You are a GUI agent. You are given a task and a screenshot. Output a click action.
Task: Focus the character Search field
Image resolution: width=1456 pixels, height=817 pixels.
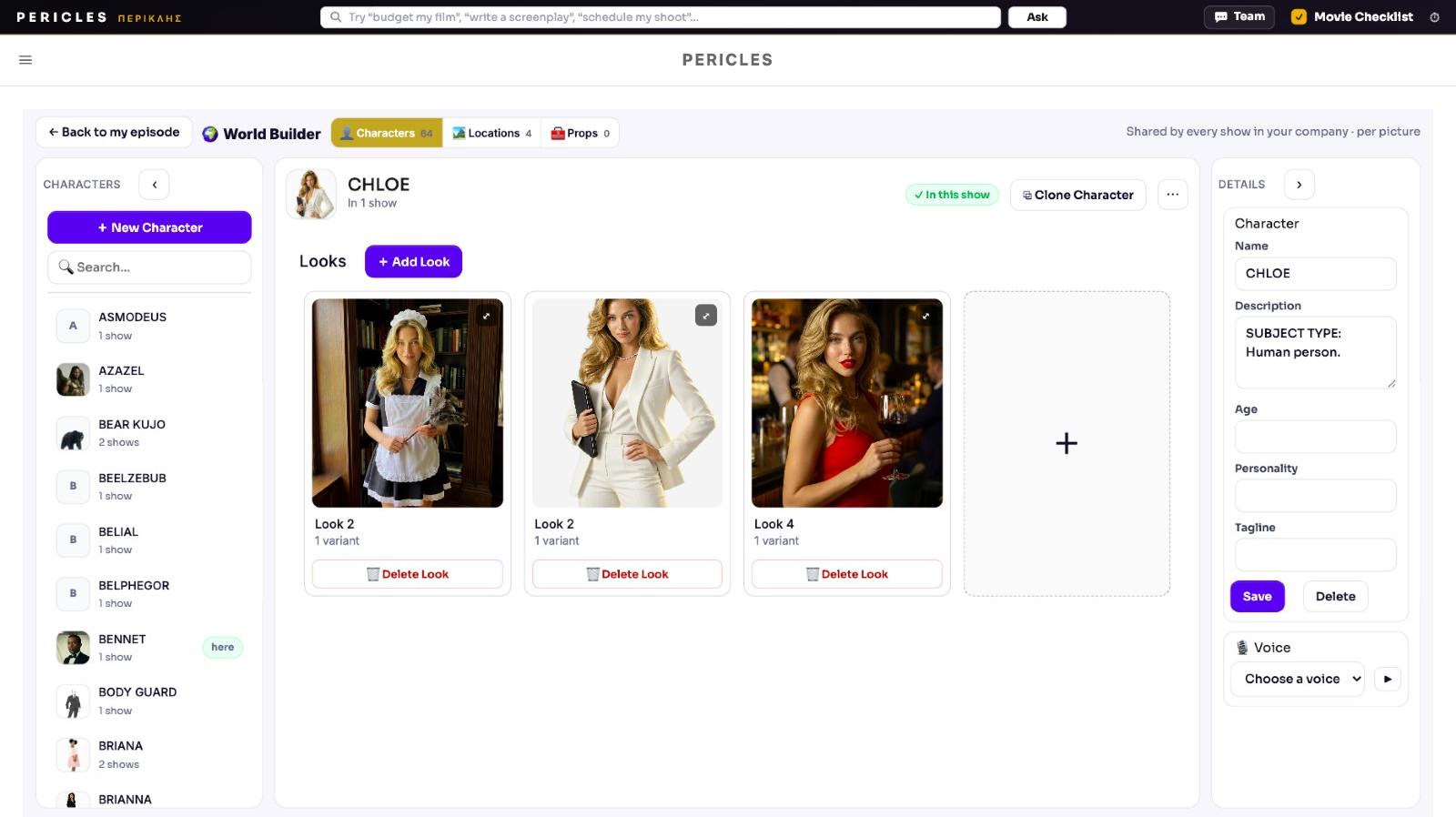pyautogui.click(x=149, y=267)
